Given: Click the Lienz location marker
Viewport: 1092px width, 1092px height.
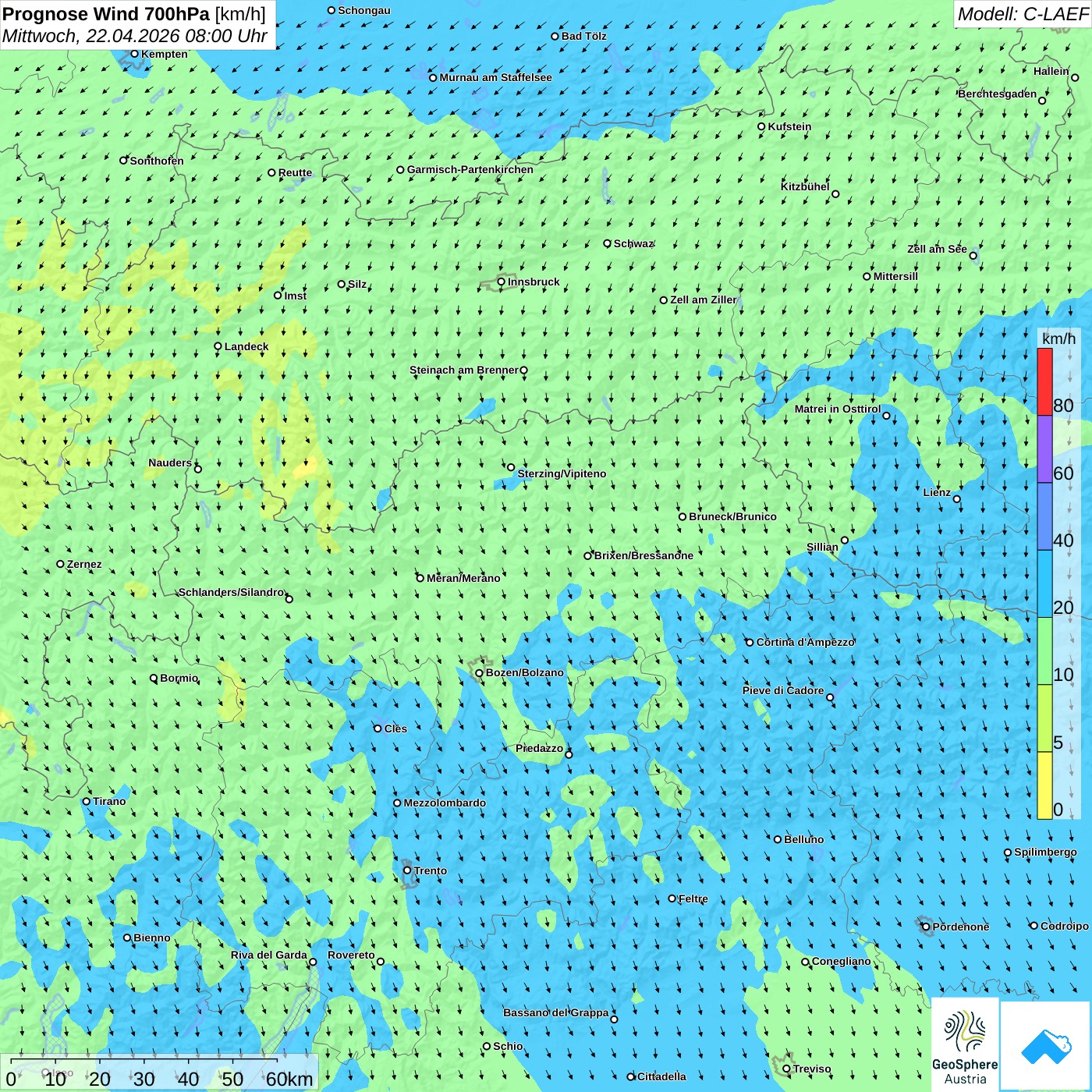Looking at the screenshot, I should point(957,499).
